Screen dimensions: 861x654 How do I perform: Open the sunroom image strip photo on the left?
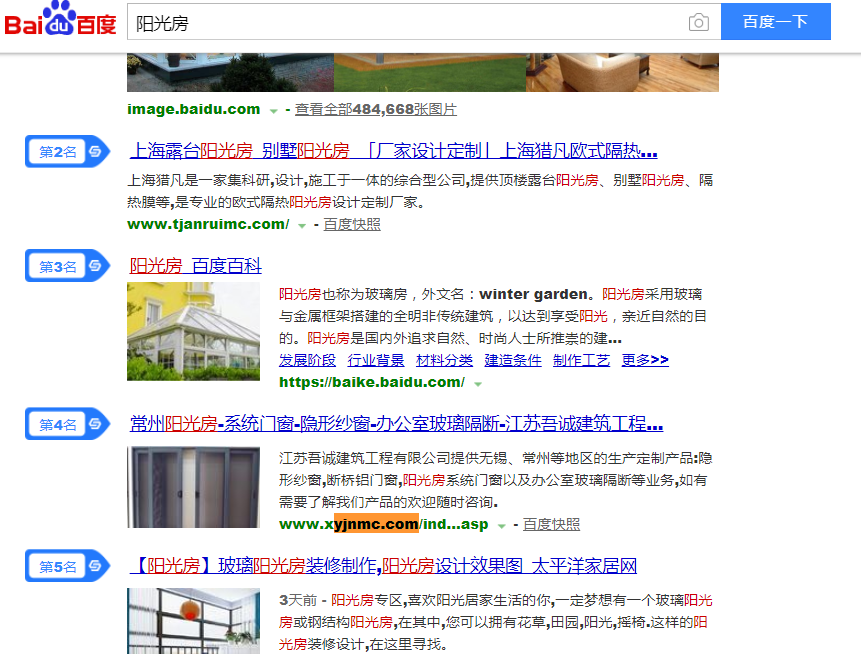pyautogui.click(x=230, y=72)
